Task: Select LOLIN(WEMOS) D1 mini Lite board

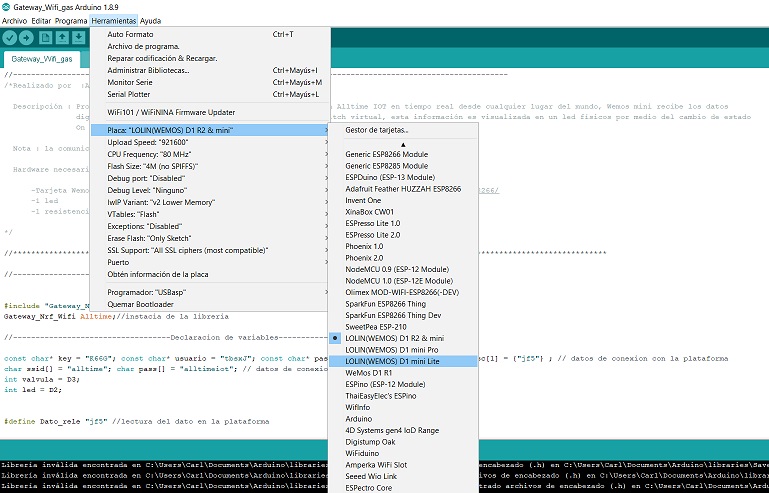Action: (x=403, y=362)
